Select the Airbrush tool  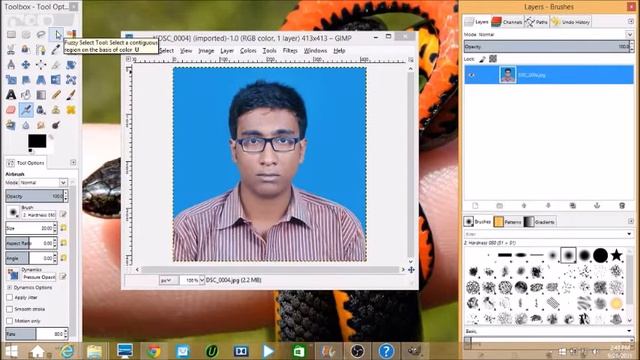pyautogui.click(x=26, y=110)
